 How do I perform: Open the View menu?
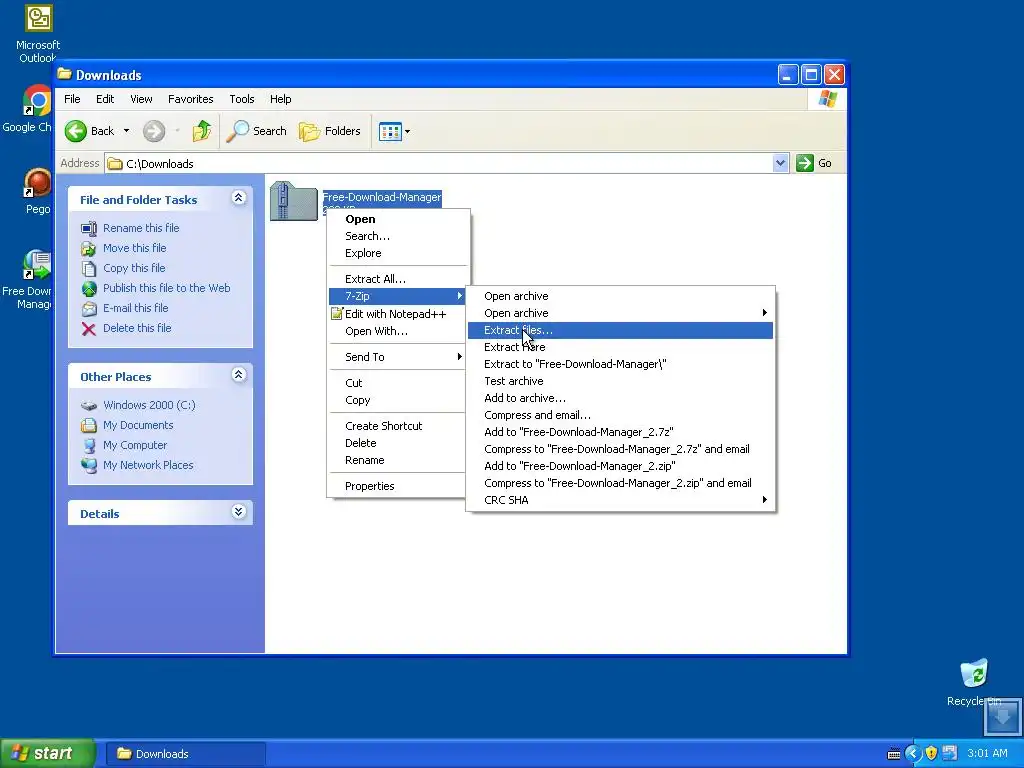(x=141, y=99)
